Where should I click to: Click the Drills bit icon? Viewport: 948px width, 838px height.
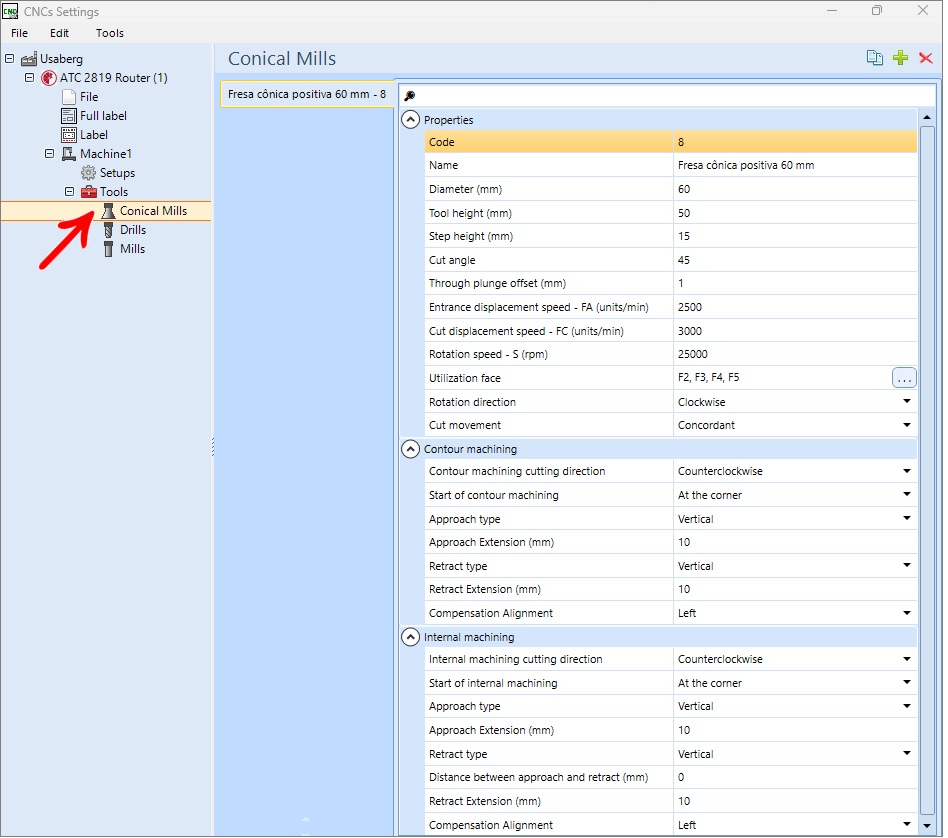point(108,230)
